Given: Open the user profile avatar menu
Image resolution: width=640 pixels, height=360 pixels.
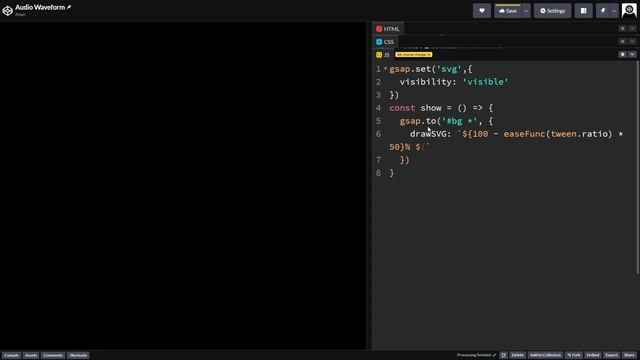Looking at the screenshot, I should coord(629,11).
